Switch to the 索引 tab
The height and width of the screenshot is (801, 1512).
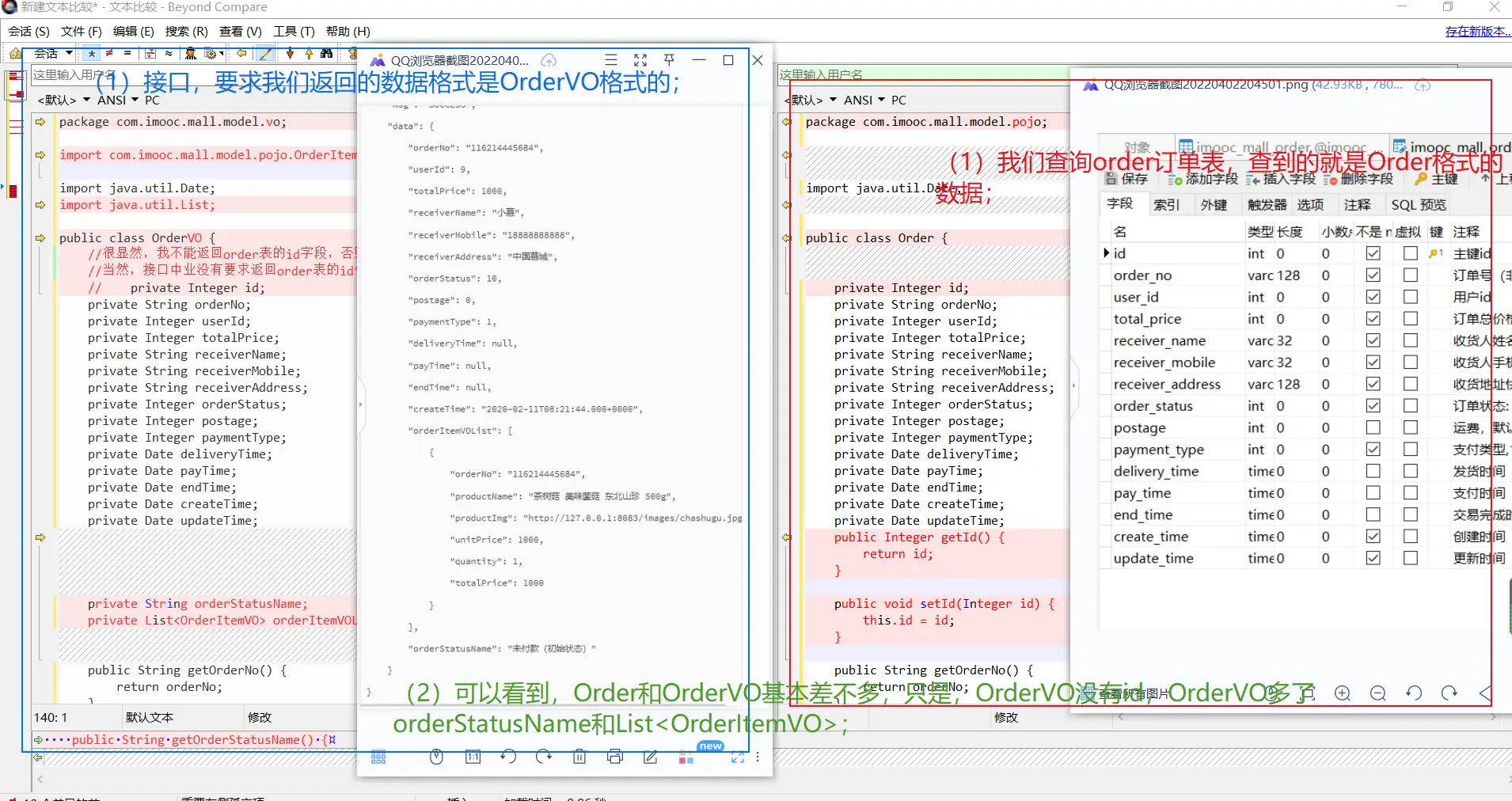pos(1166,205)
